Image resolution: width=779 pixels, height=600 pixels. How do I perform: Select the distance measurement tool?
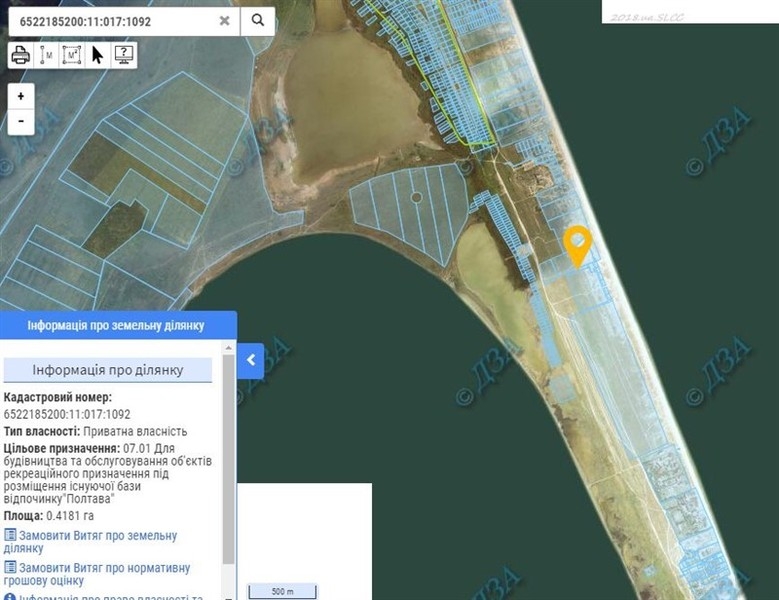(46, 55)
